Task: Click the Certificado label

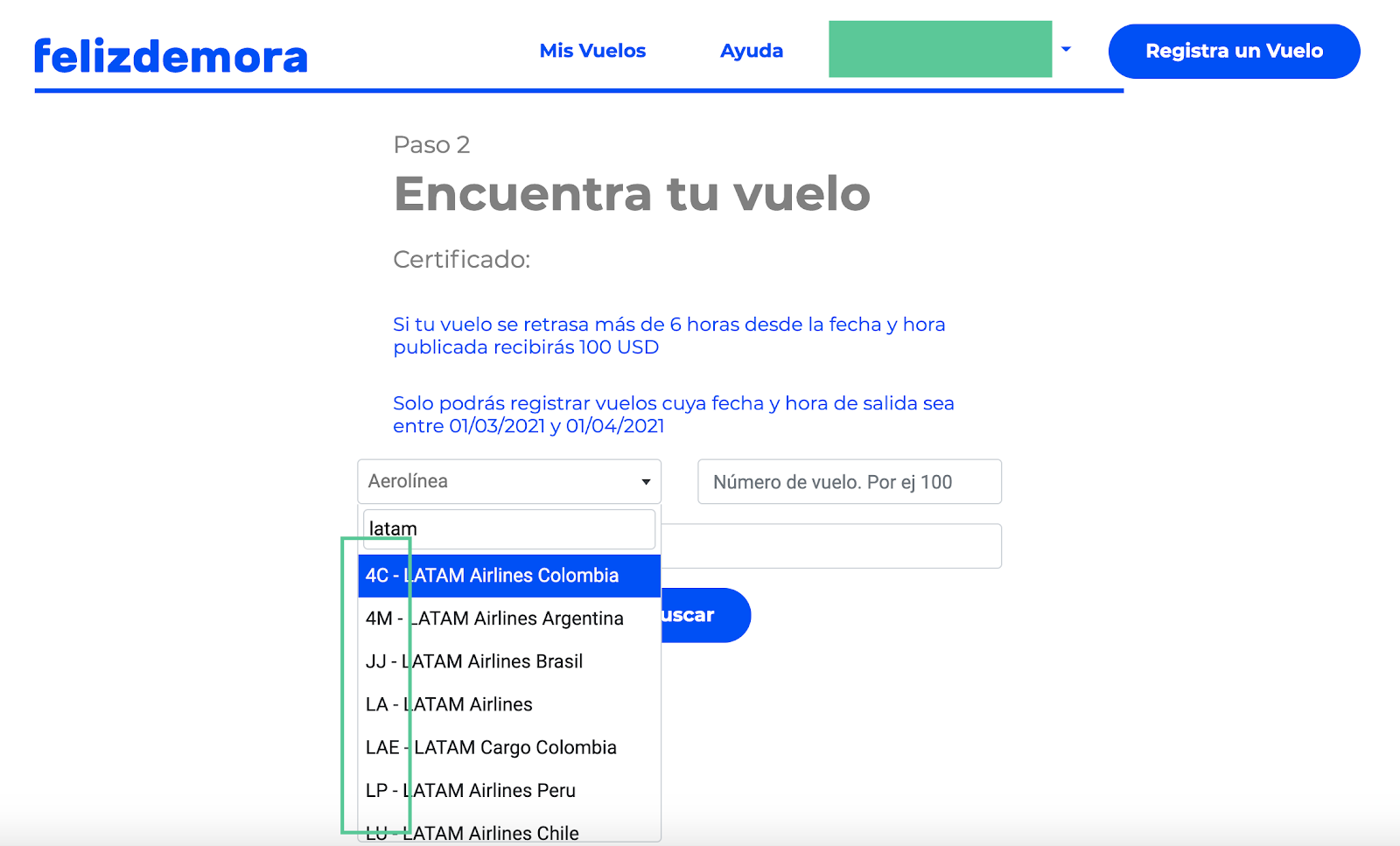Action: (x=462, y=260)
